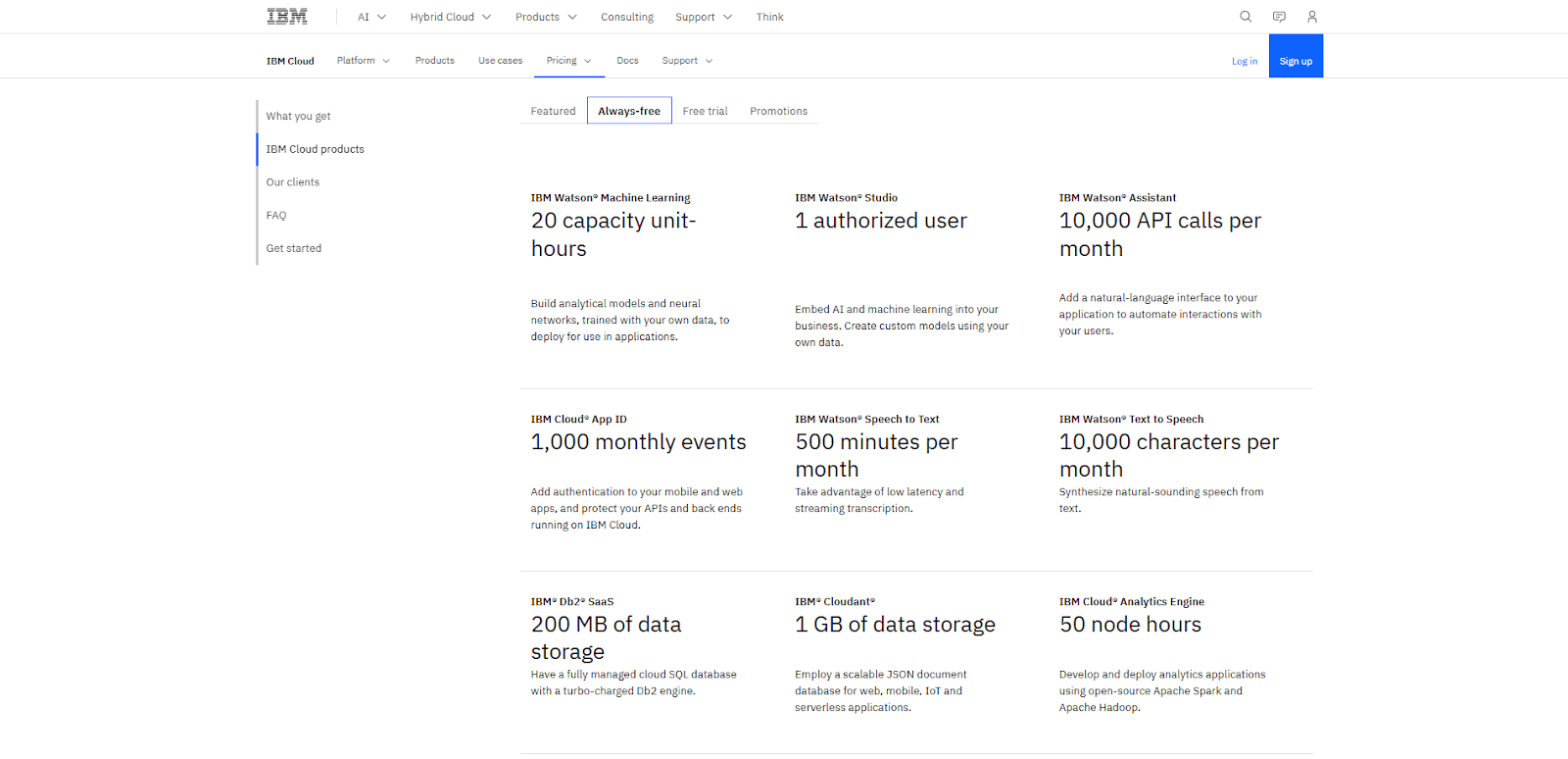
Task: Click the 'Add authentication to your mobile' description
Action: (637, 509)
